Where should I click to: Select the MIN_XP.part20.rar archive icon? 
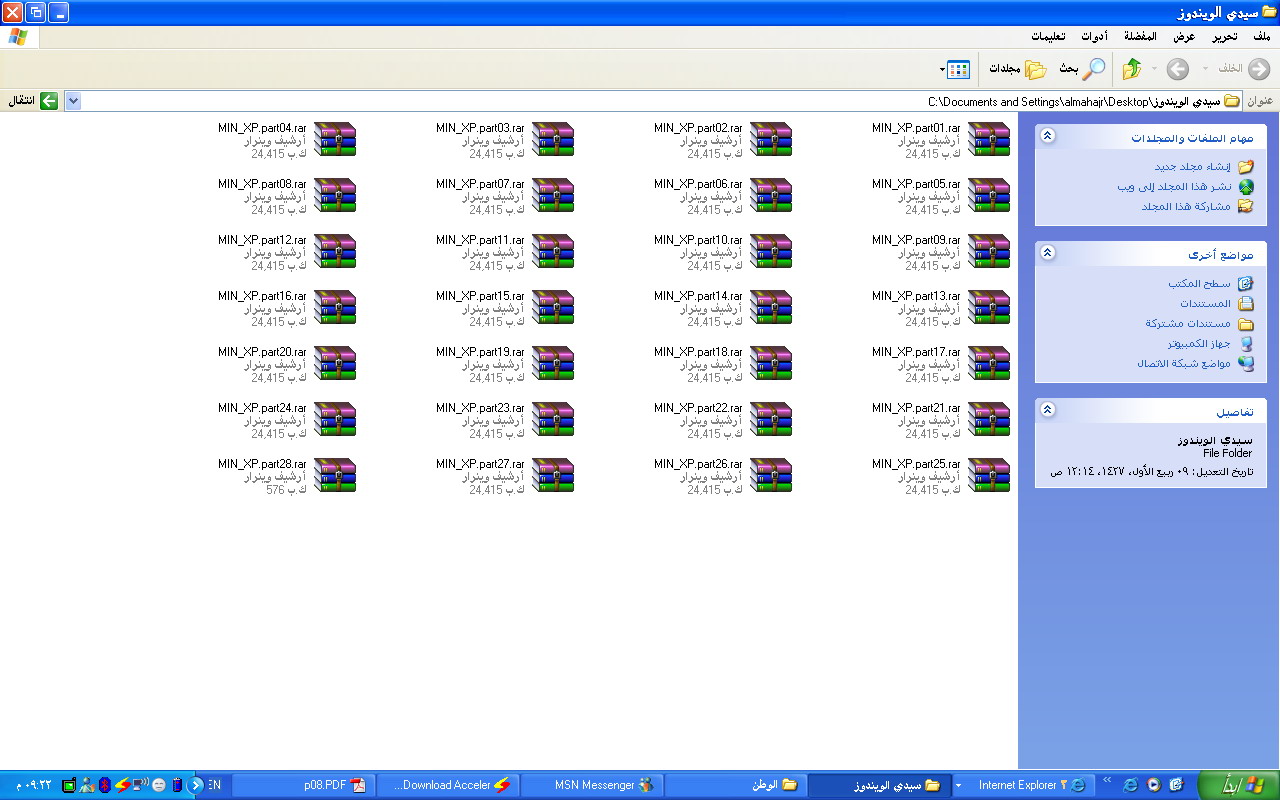click(335, 364)
